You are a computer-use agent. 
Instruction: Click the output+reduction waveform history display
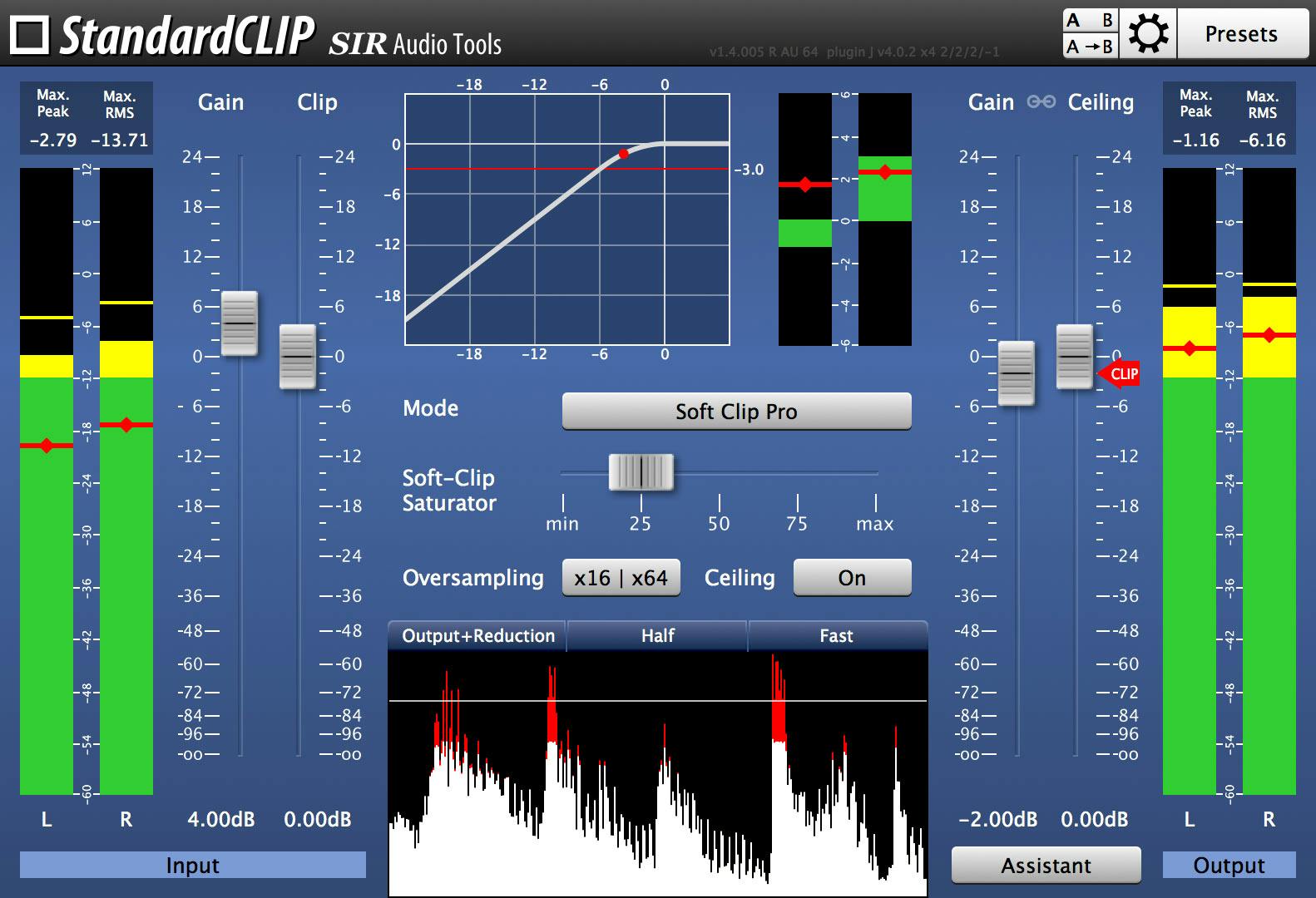click(x=658, y=774)
